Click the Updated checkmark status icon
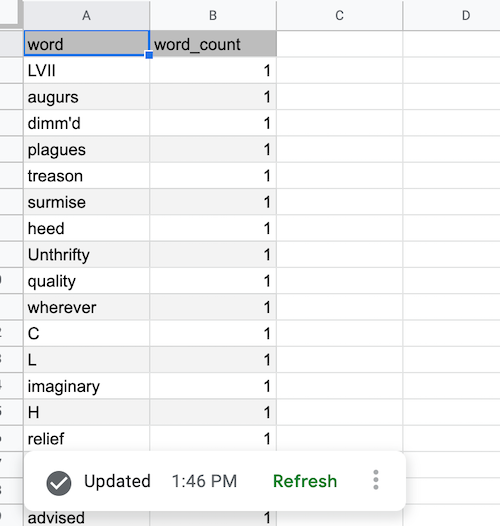Viewport: 500px width, 526px height. 59,483
